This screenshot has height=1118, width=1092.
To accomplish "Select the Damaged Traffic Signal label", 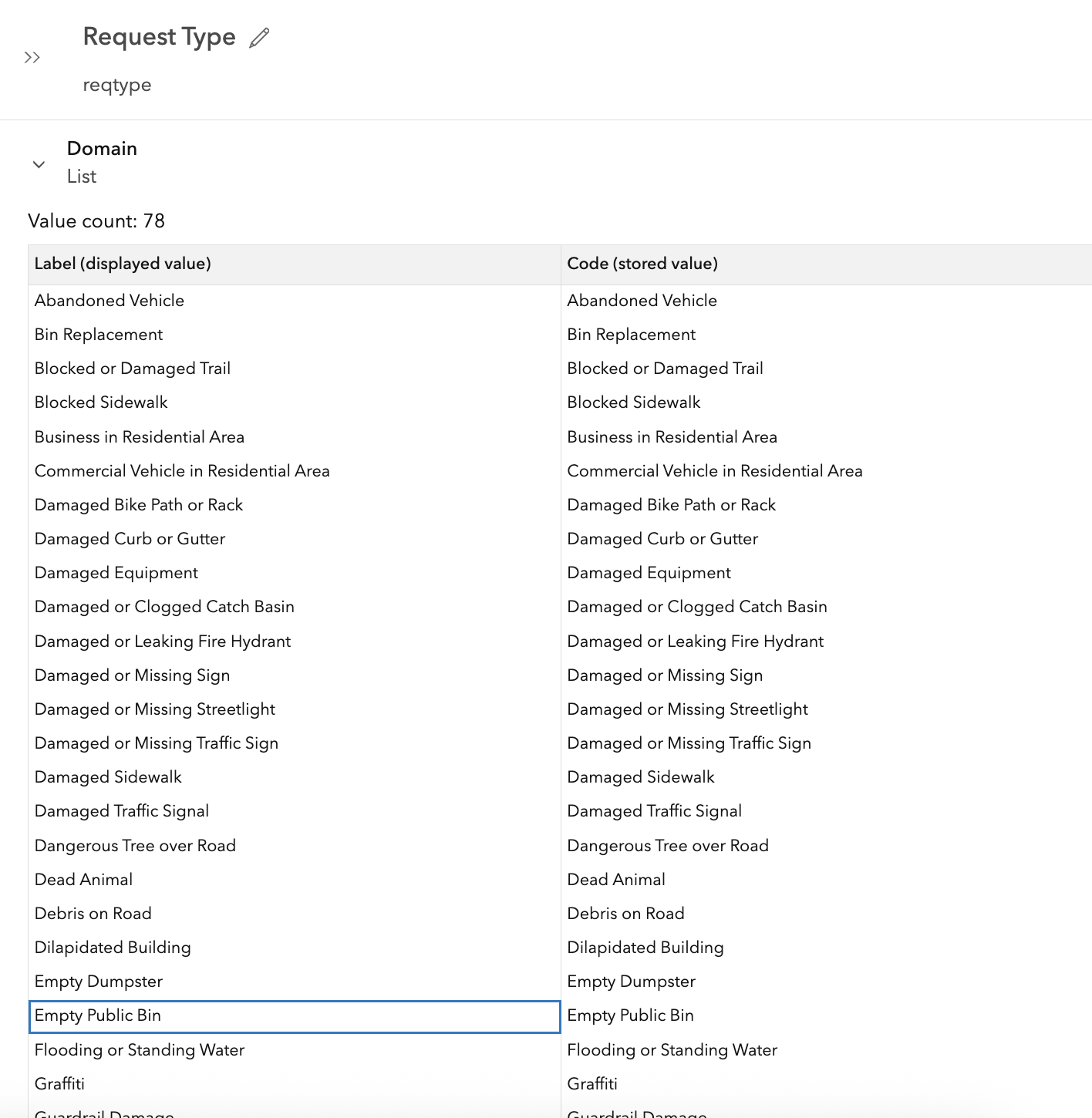I will (121, 810).
